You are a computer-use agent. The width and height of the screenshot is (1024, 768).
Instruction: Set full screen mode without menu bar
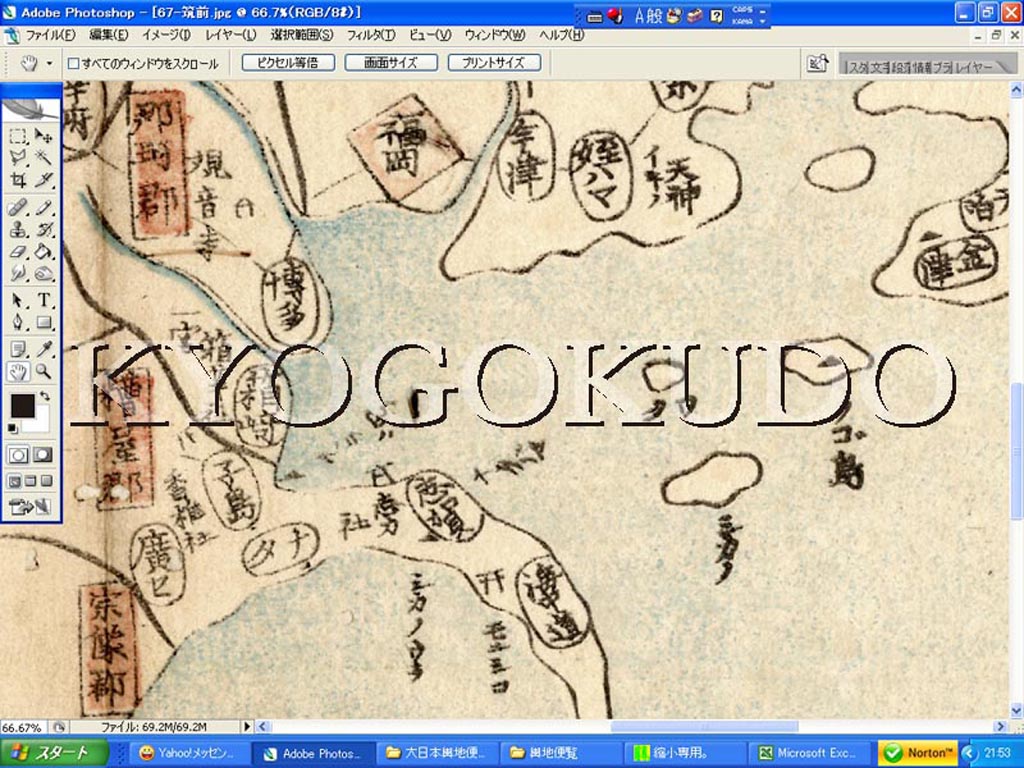[46, 481]
